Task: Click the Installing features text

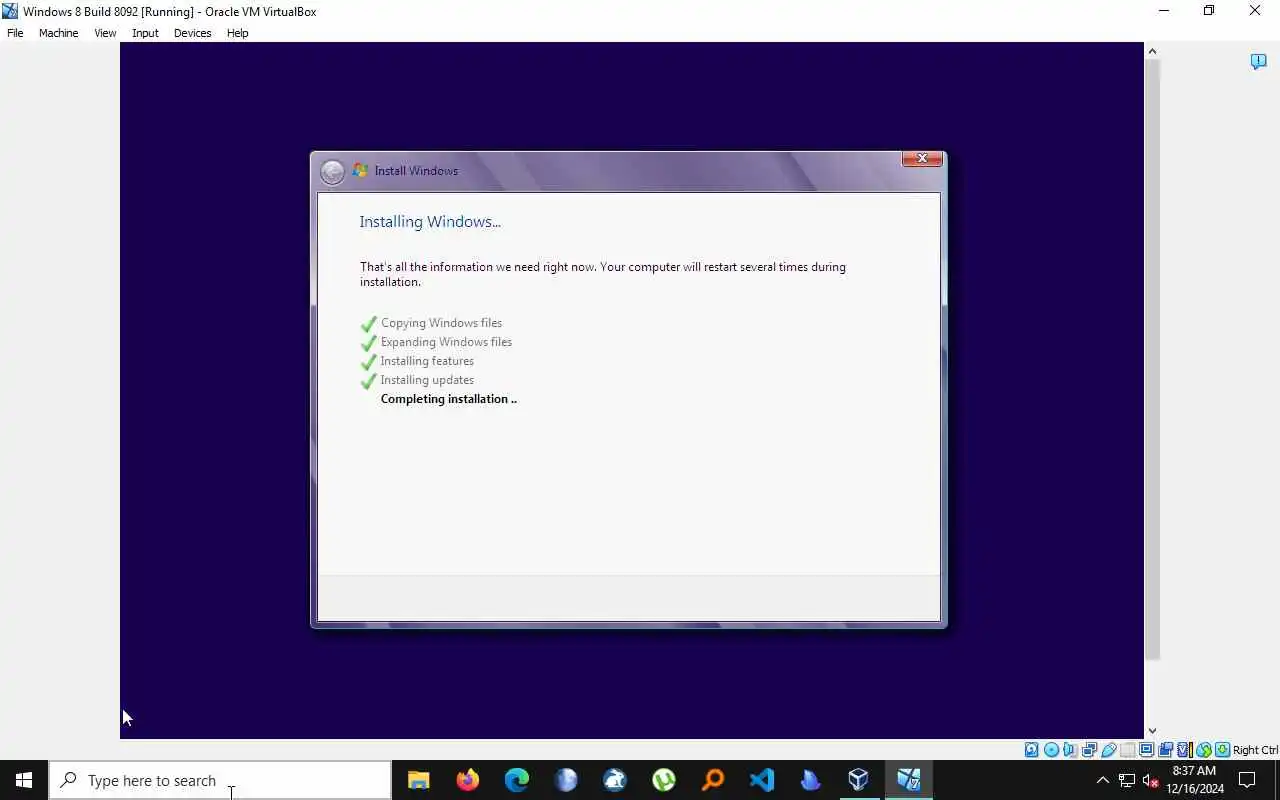Action: tap(427, 361)
